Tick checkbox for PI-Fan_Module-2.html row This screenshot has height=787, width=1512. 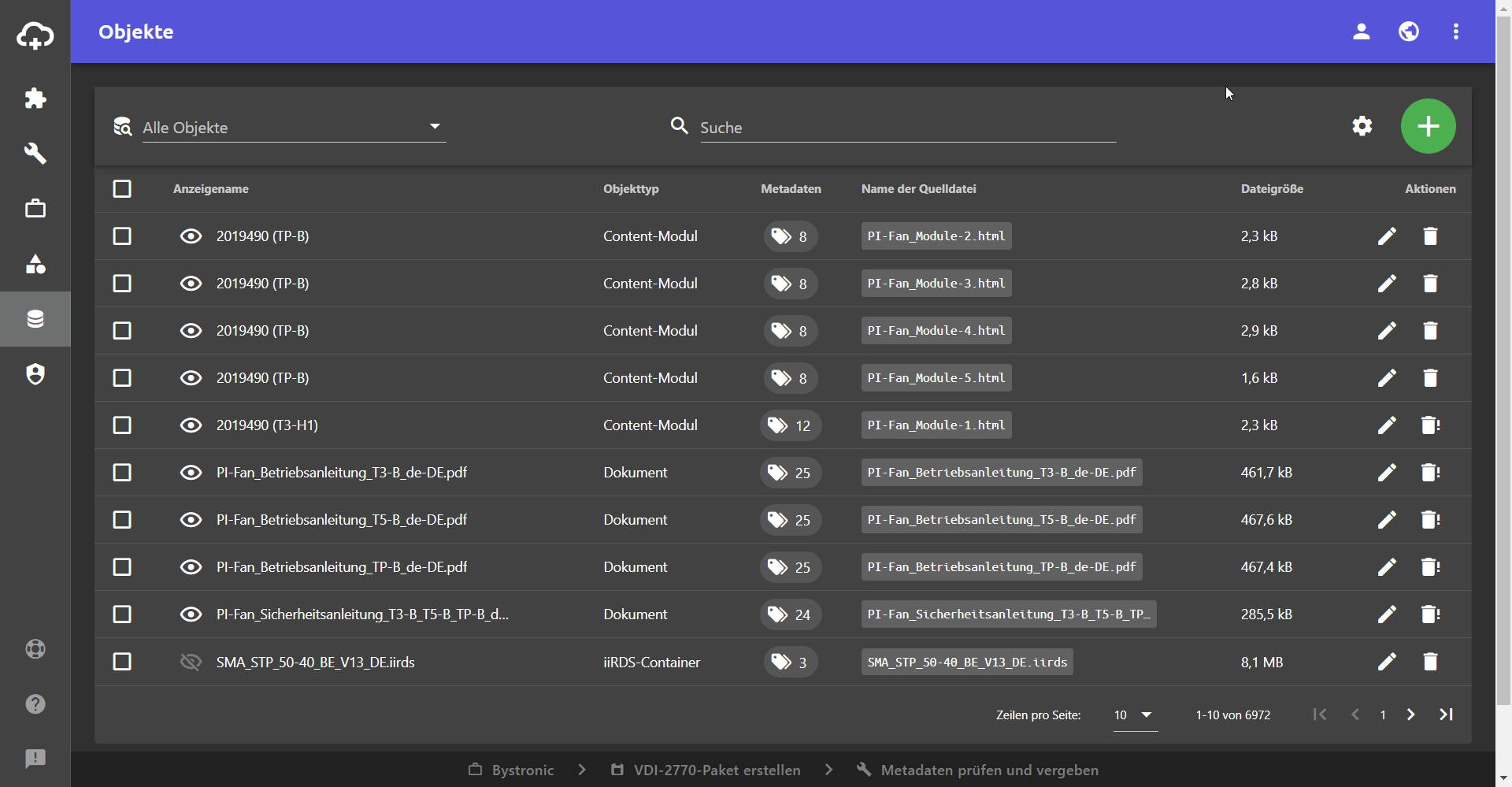click(122, 236)
